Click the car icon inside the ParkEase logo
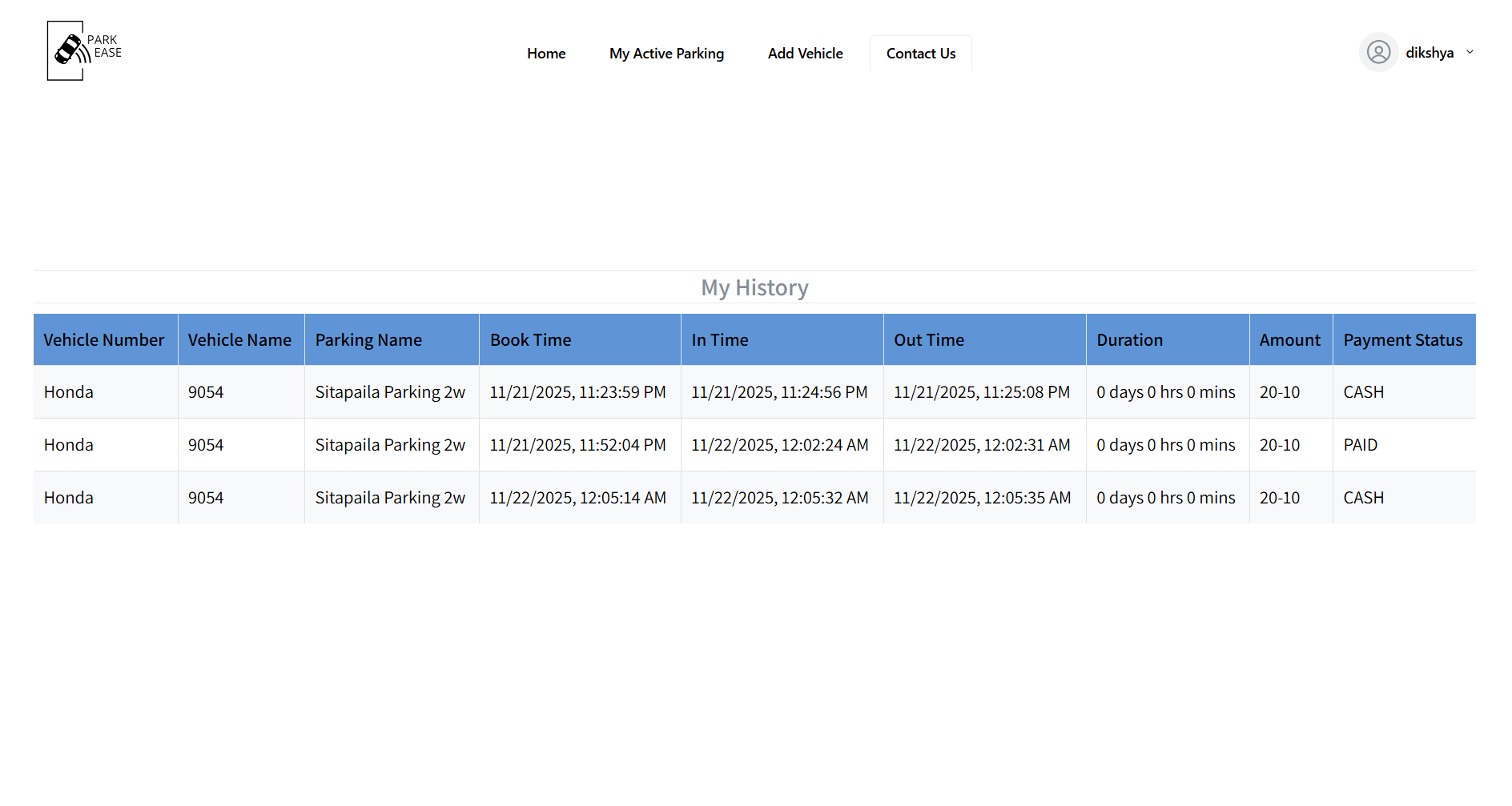The height and width of the screenshot is (806, 1512). coord(66,50)
